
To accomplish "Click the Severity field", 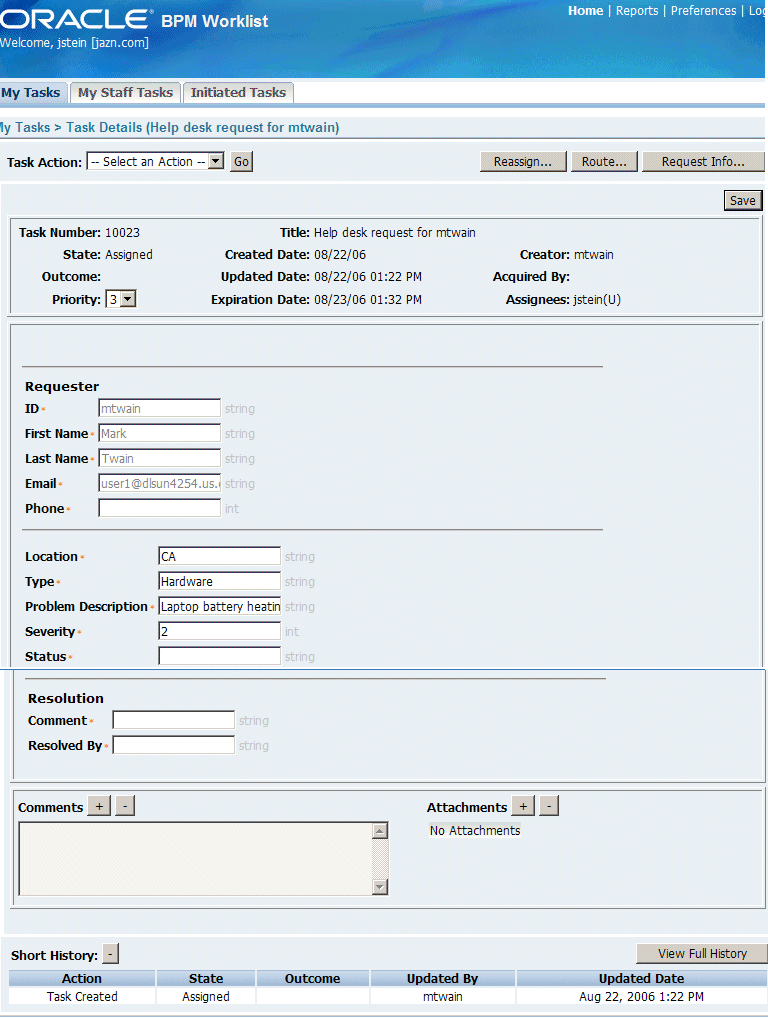I will pyautogui.click(x=219, y=632).
